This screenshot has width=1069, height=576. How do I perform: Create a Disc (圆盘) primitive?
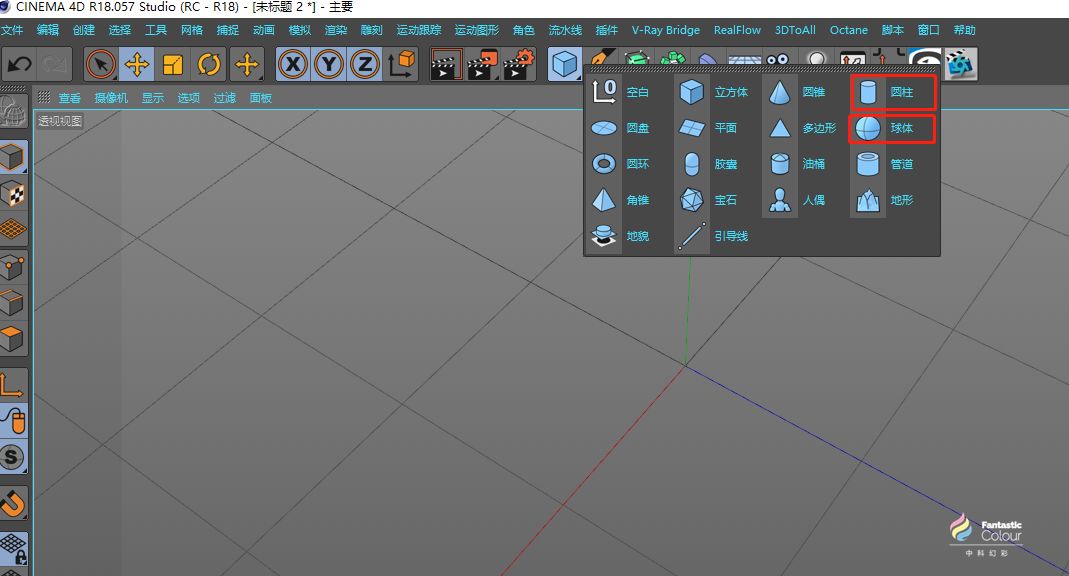coord(622,128)
